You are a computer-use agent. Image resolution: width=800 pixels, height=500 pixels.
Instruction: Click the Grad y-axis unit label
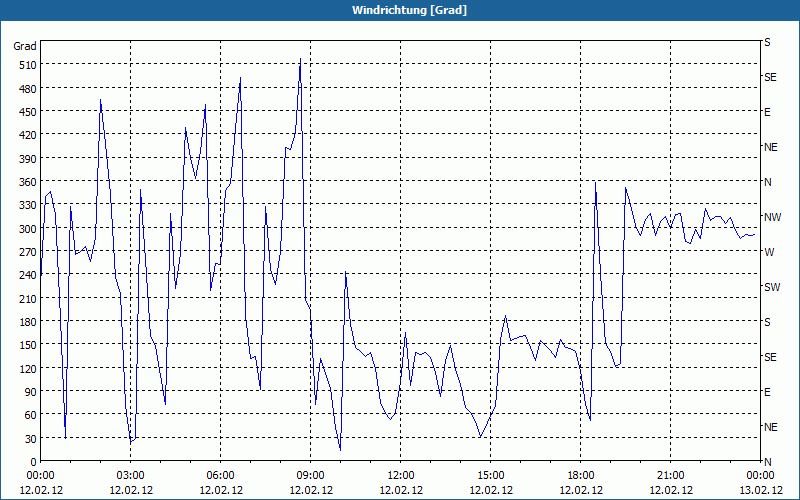click(25, 46)
